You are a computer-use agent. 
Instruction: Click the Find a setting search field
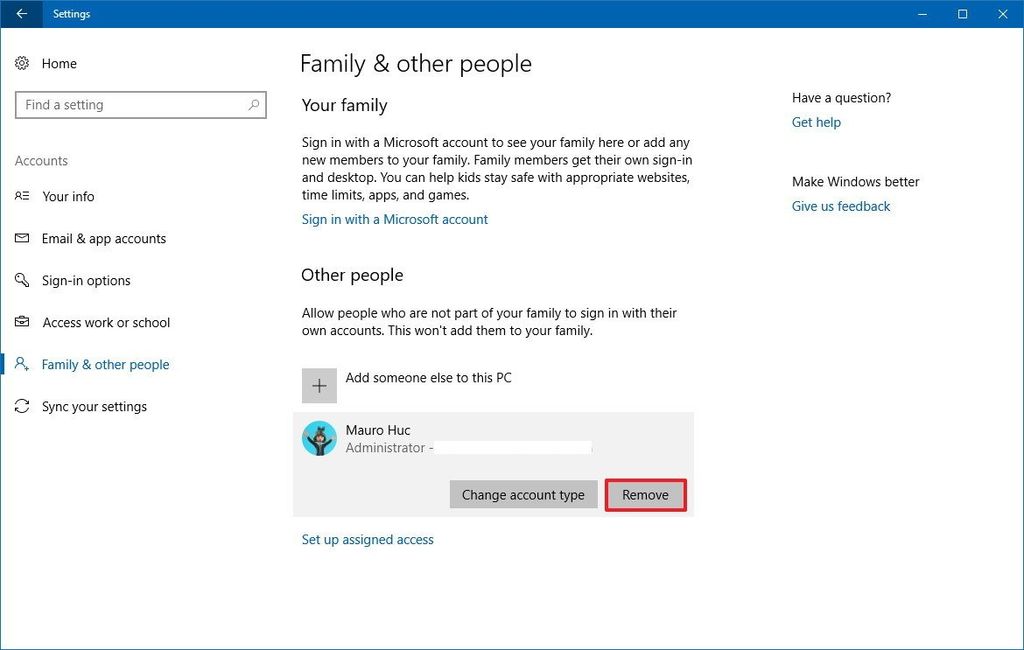140,104
